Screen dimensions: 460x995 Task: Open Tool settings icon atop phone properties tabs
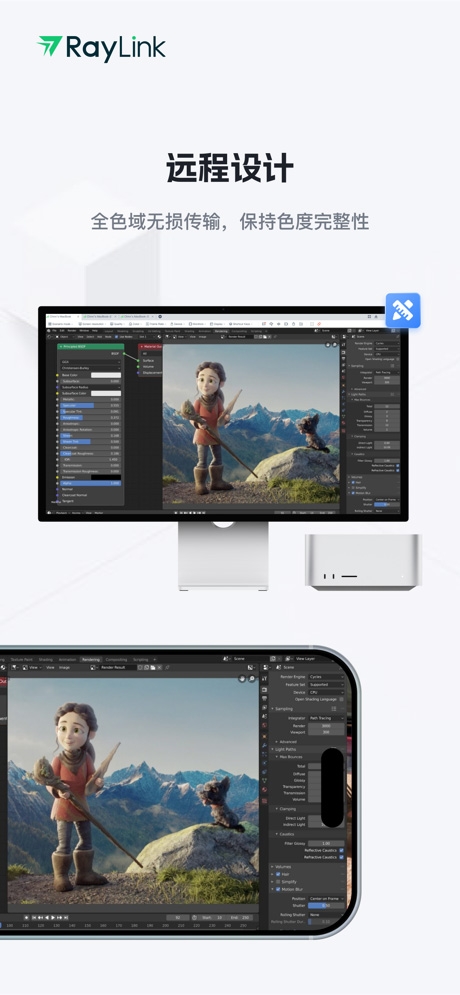[x=265, y=678]
